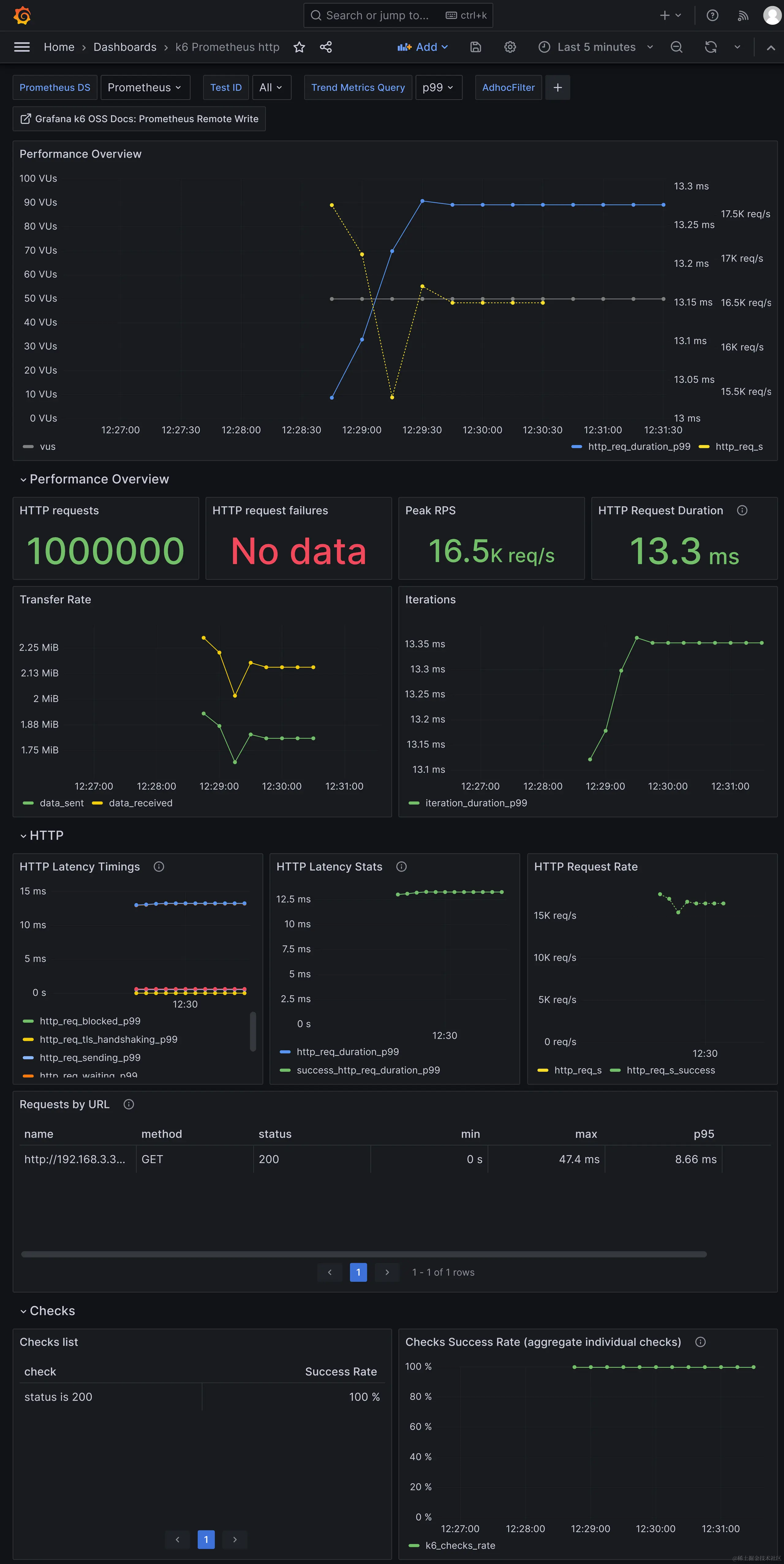This screenshot has width=784, height=1564.
Task: Open Grafana k6 OSS Docs link
Action: pos(139,119)
